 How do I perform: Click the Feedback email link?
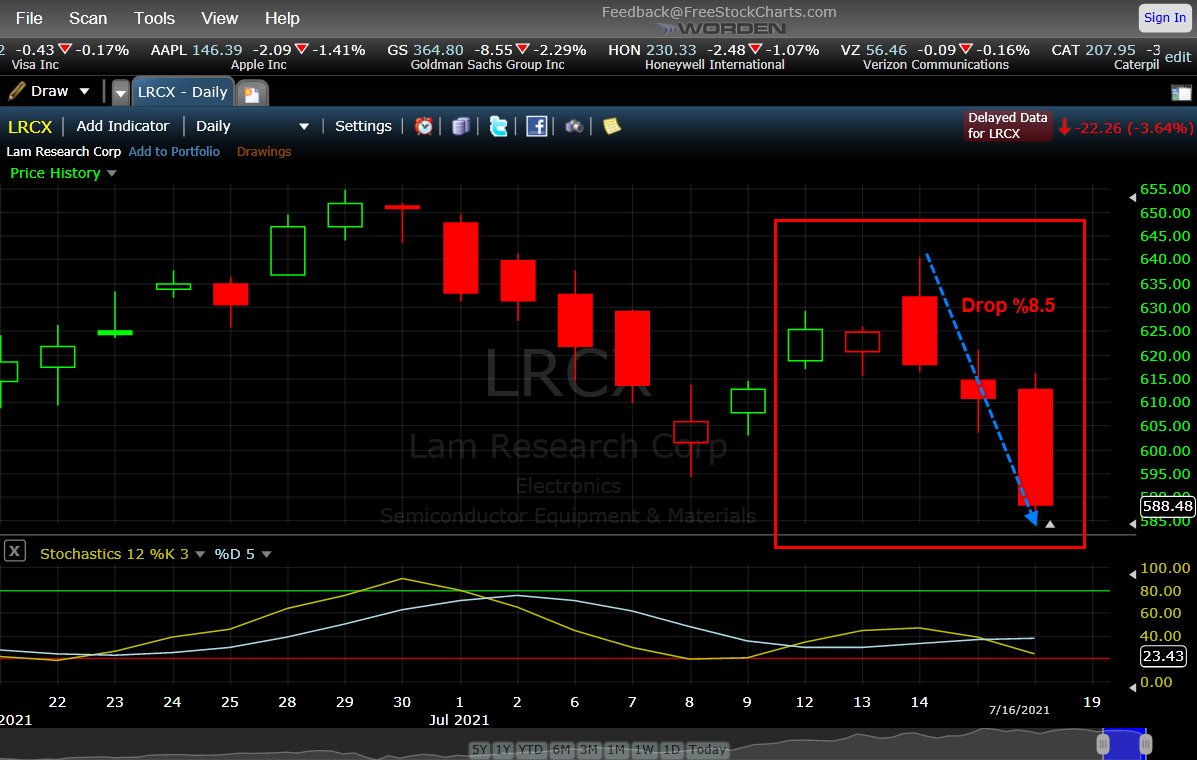coord(719,11)
